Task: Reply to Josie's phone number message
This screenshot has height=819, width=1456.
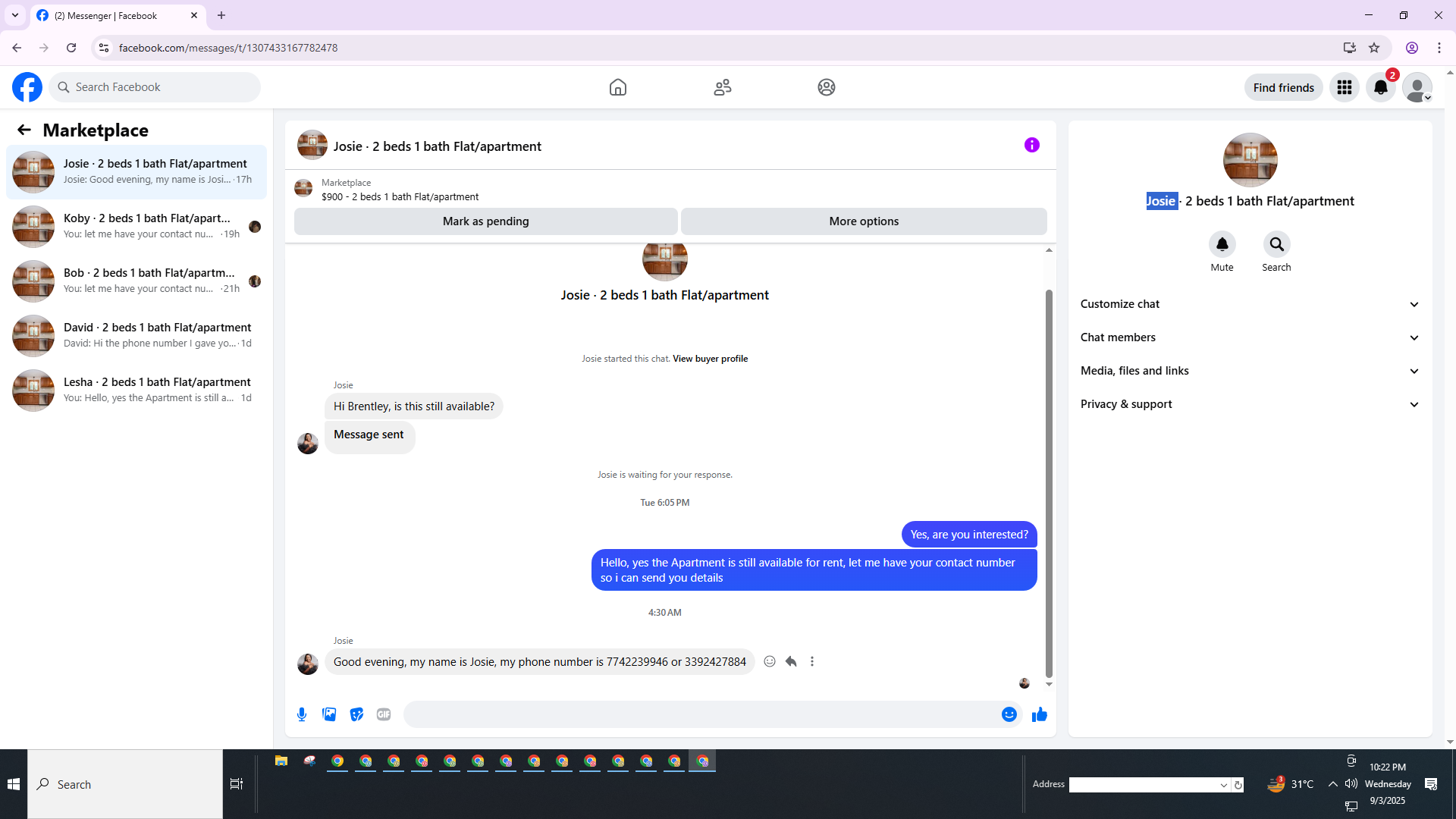Action: [791, 661]
